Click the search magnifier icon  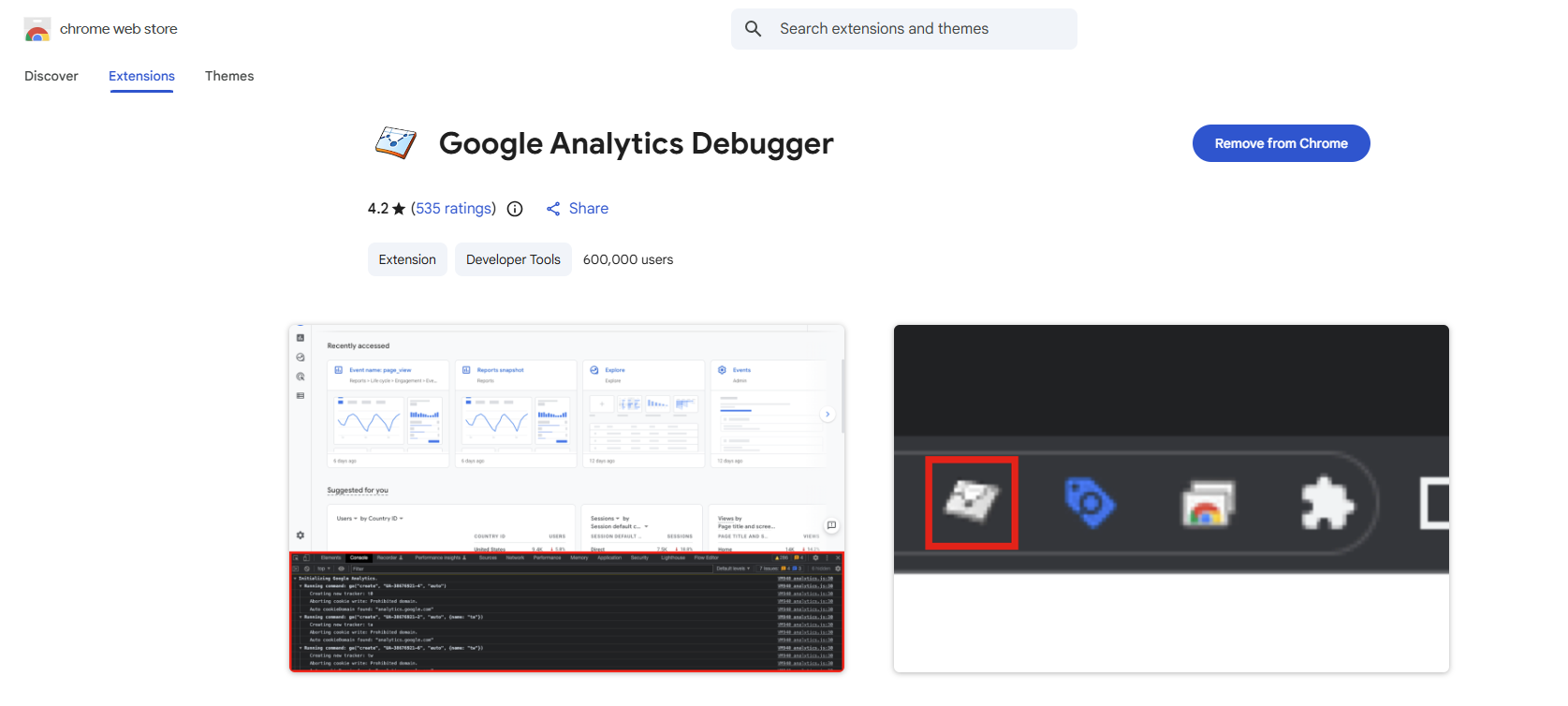coord(754,29)
